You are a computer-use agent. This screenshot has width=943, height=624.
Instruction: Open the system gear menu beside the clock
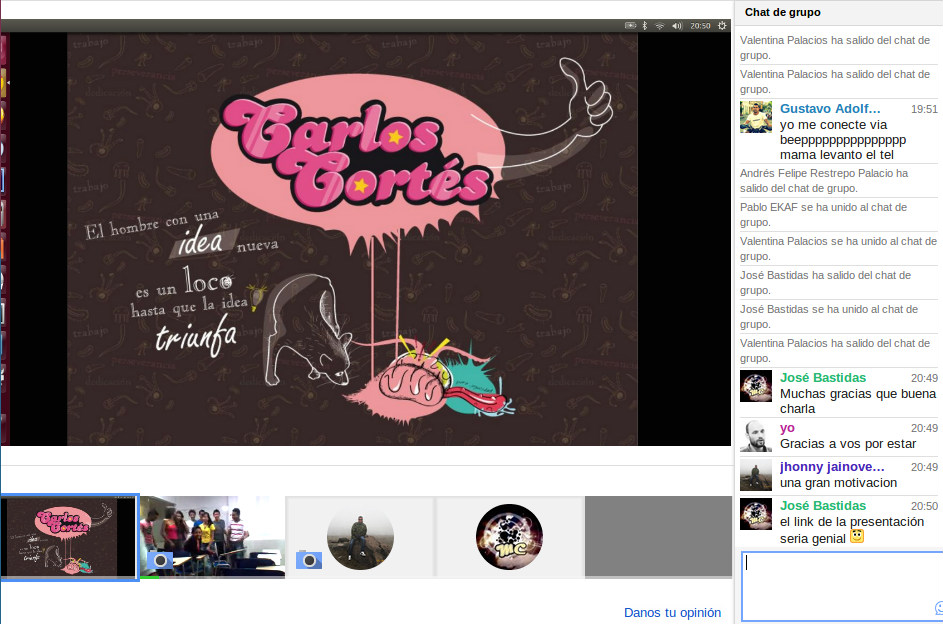pos(722,26)
